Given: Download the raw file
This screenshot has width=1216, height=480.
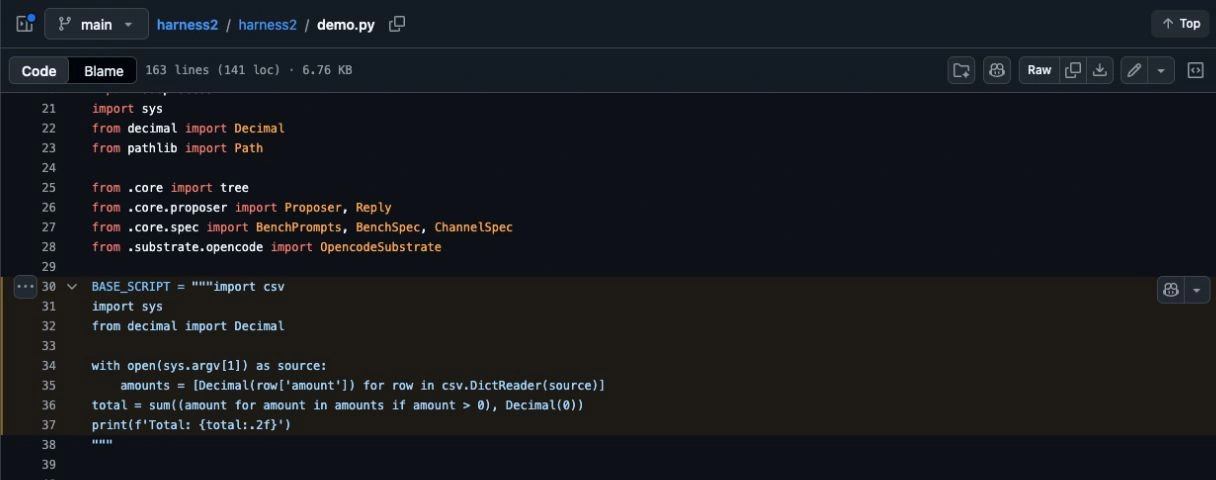Looking at the screenshot, I should [1100, 70].
